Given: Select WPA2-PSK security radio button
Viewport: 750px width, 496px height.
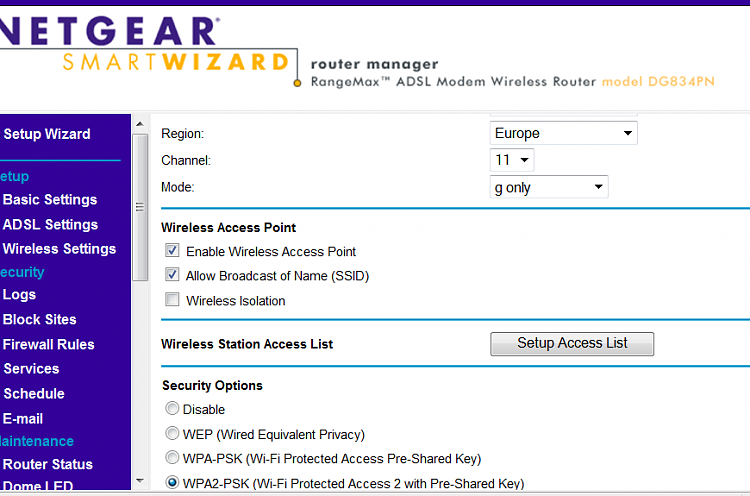Looking at the screenshot, I should [x=172, y=482].
